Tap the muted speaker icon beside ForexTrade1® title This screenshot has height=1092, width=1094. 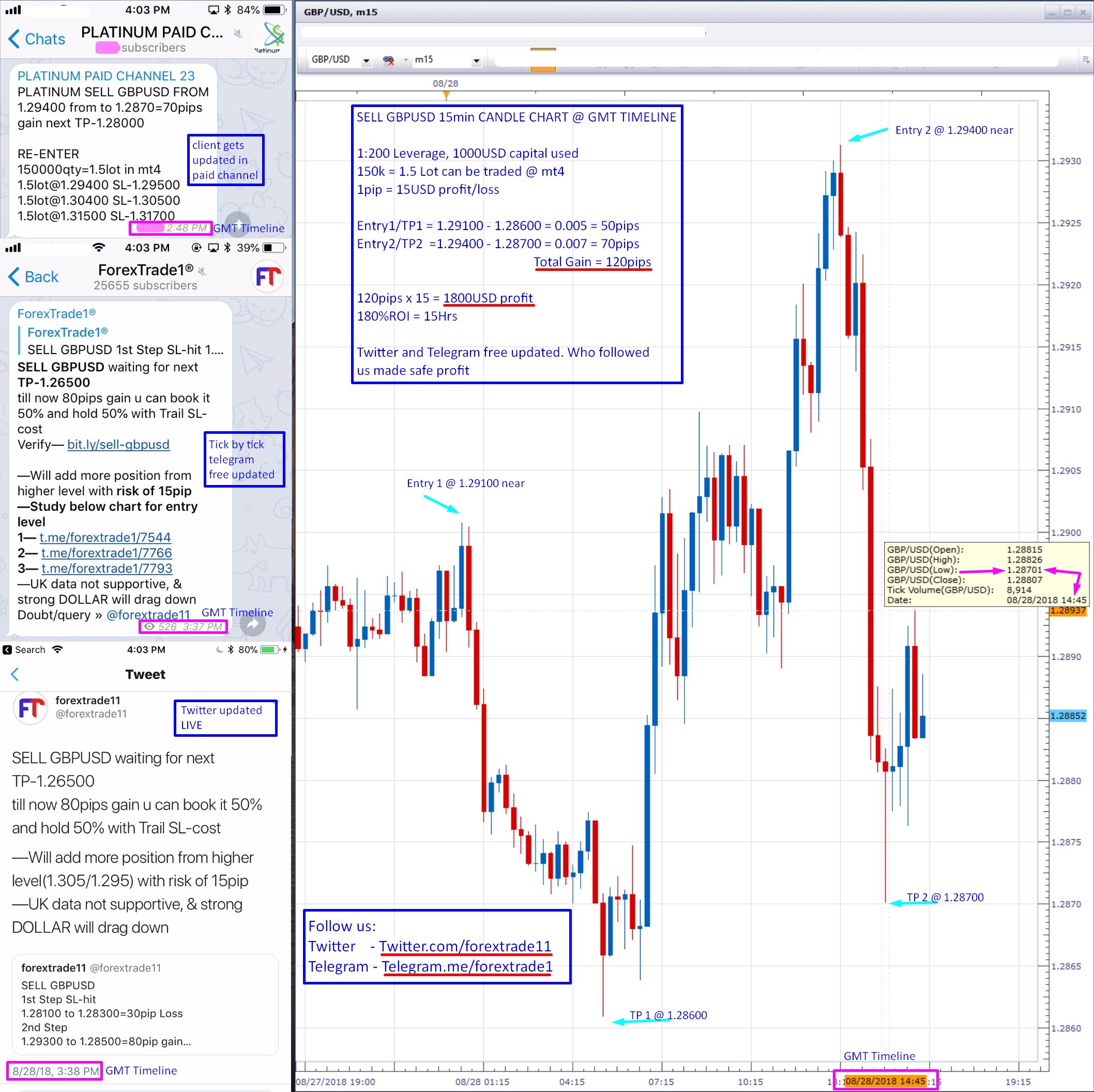pyautogui.click(x=202, y=271)
